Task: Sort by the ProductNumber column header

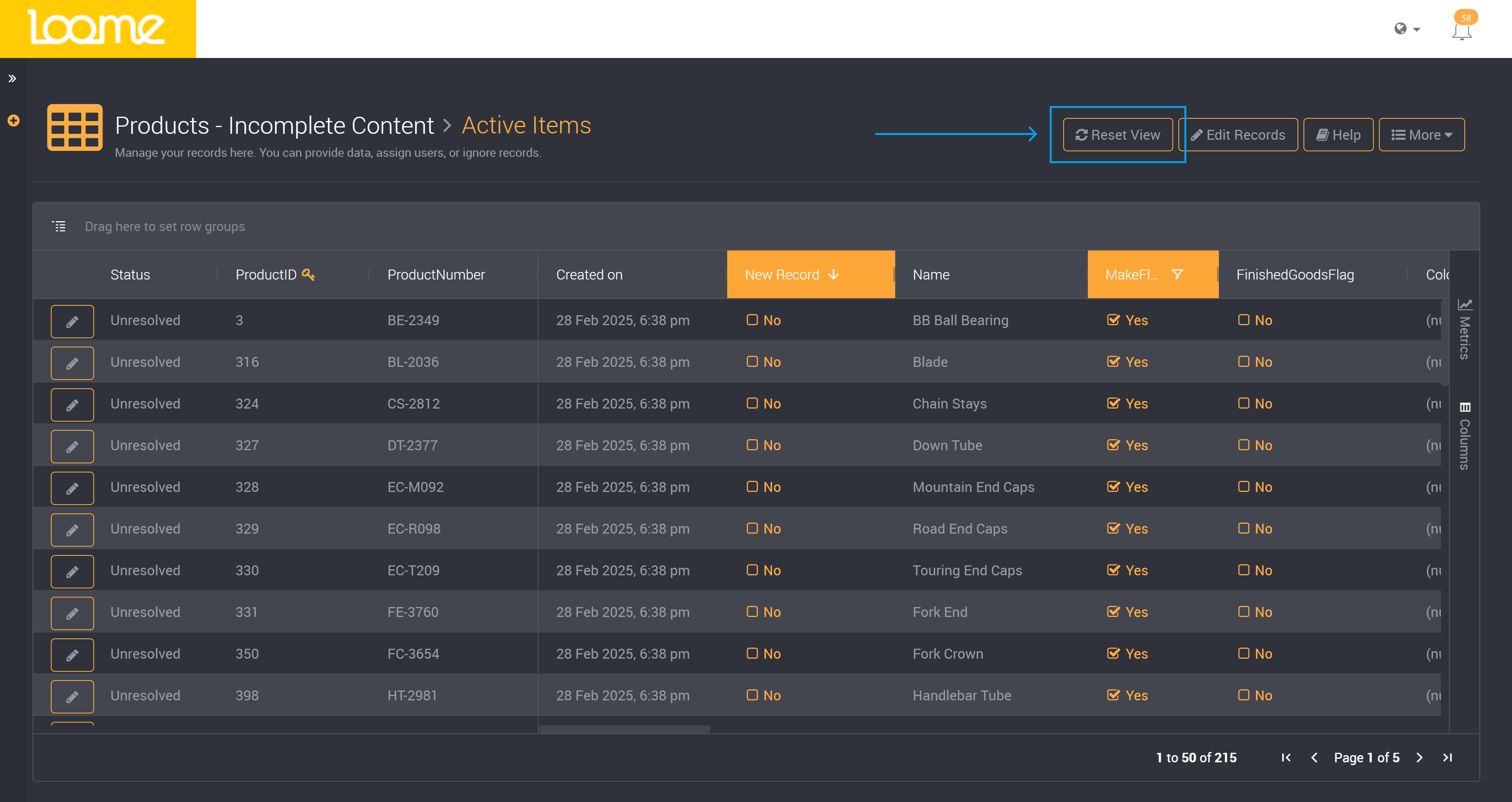Action: pos(436,275)
